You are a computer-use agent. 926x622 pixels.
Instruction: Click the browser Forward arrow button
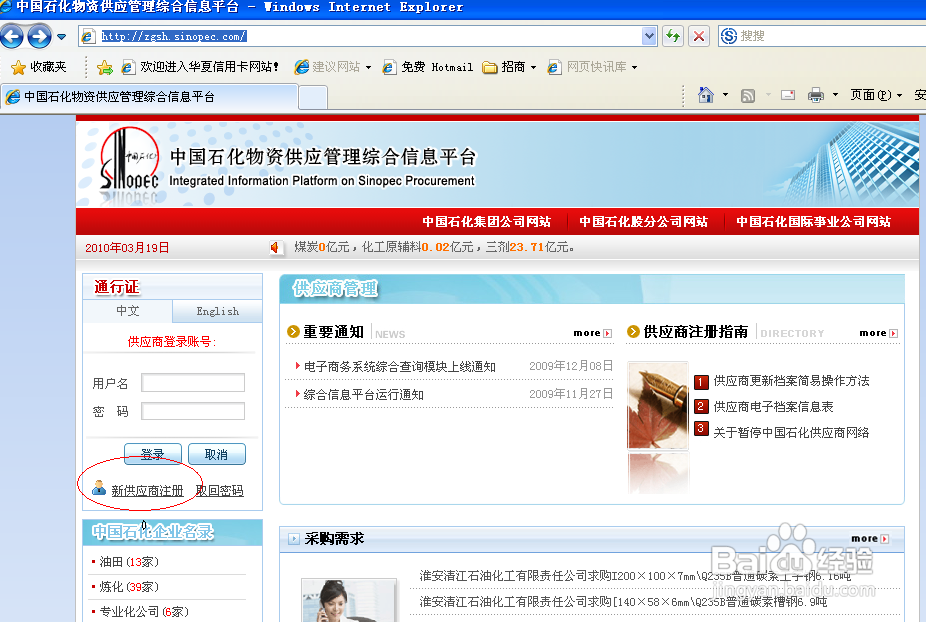click(40, 37)
